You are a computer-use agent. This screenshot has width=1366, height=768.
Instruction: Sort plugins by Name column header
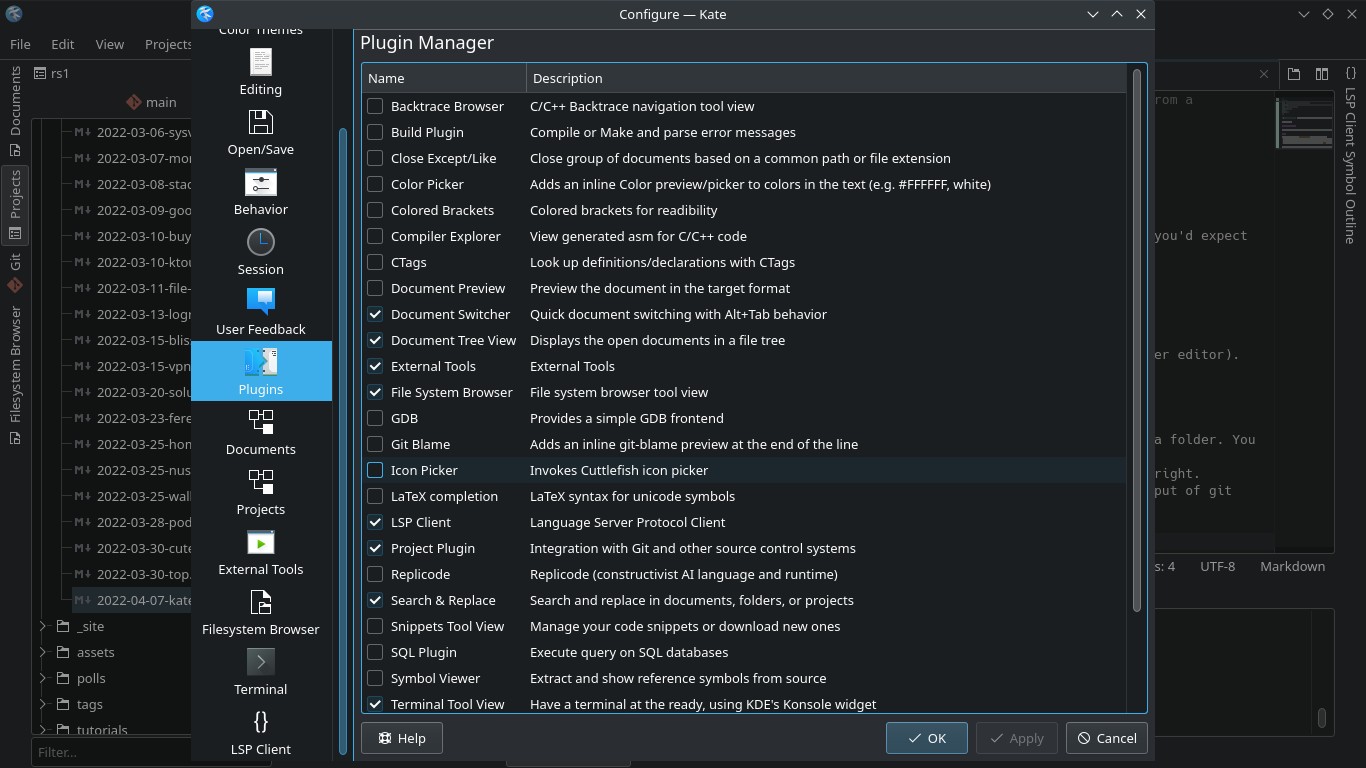(x=444, y=78)
